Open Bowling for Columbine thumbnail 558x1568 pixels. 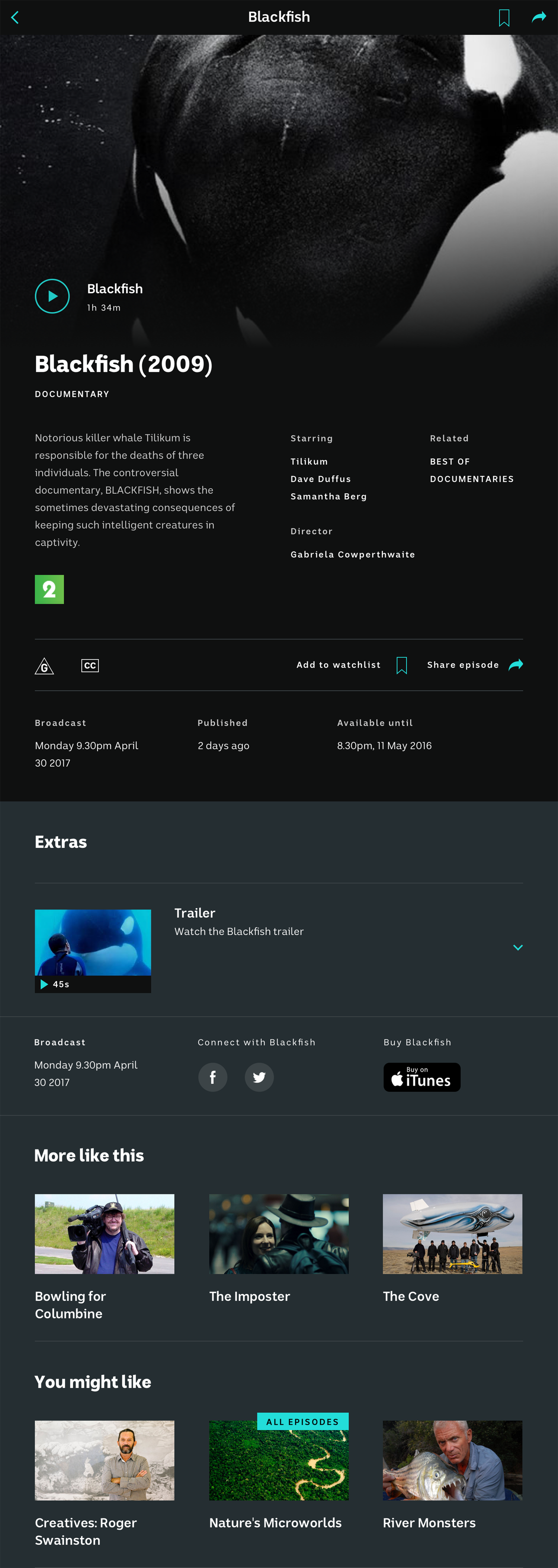(x=104, y=1234)
